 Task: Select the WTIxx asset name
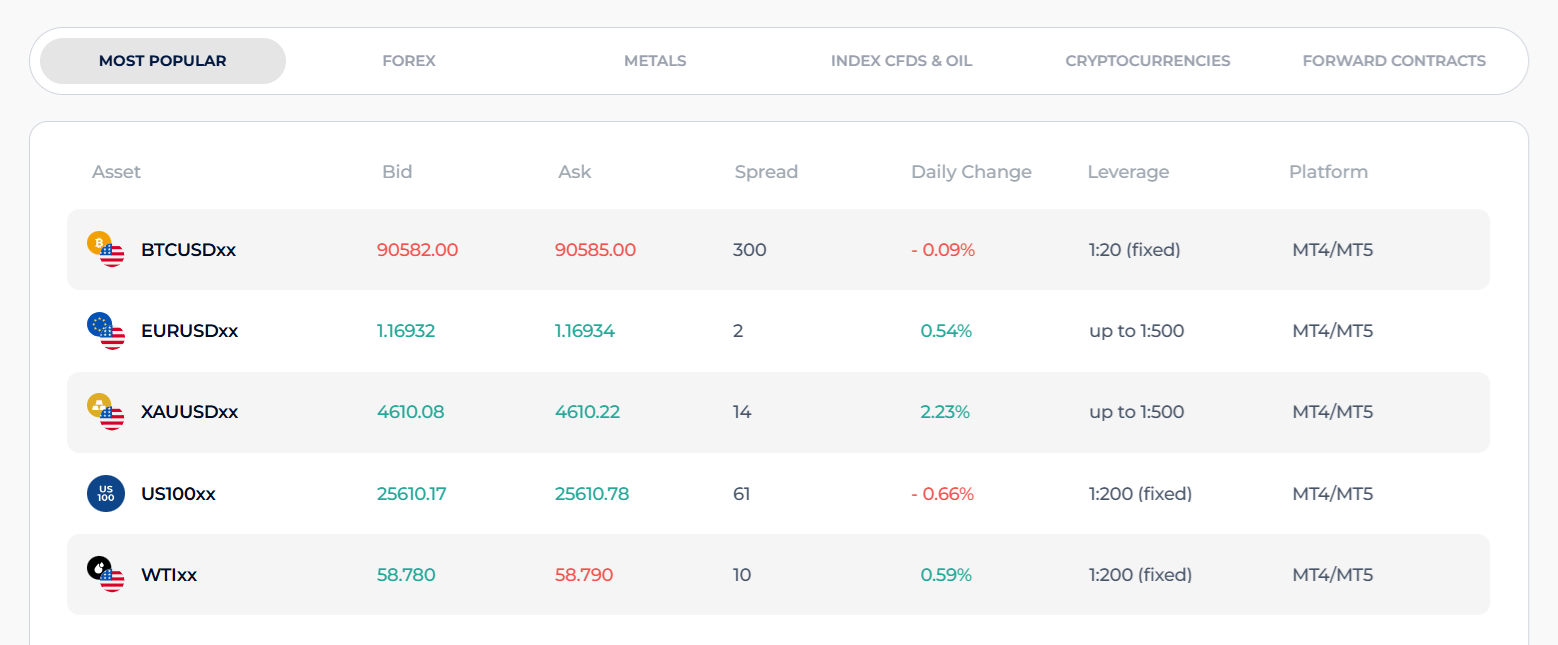pyautogui.click(x=169, y=575)
